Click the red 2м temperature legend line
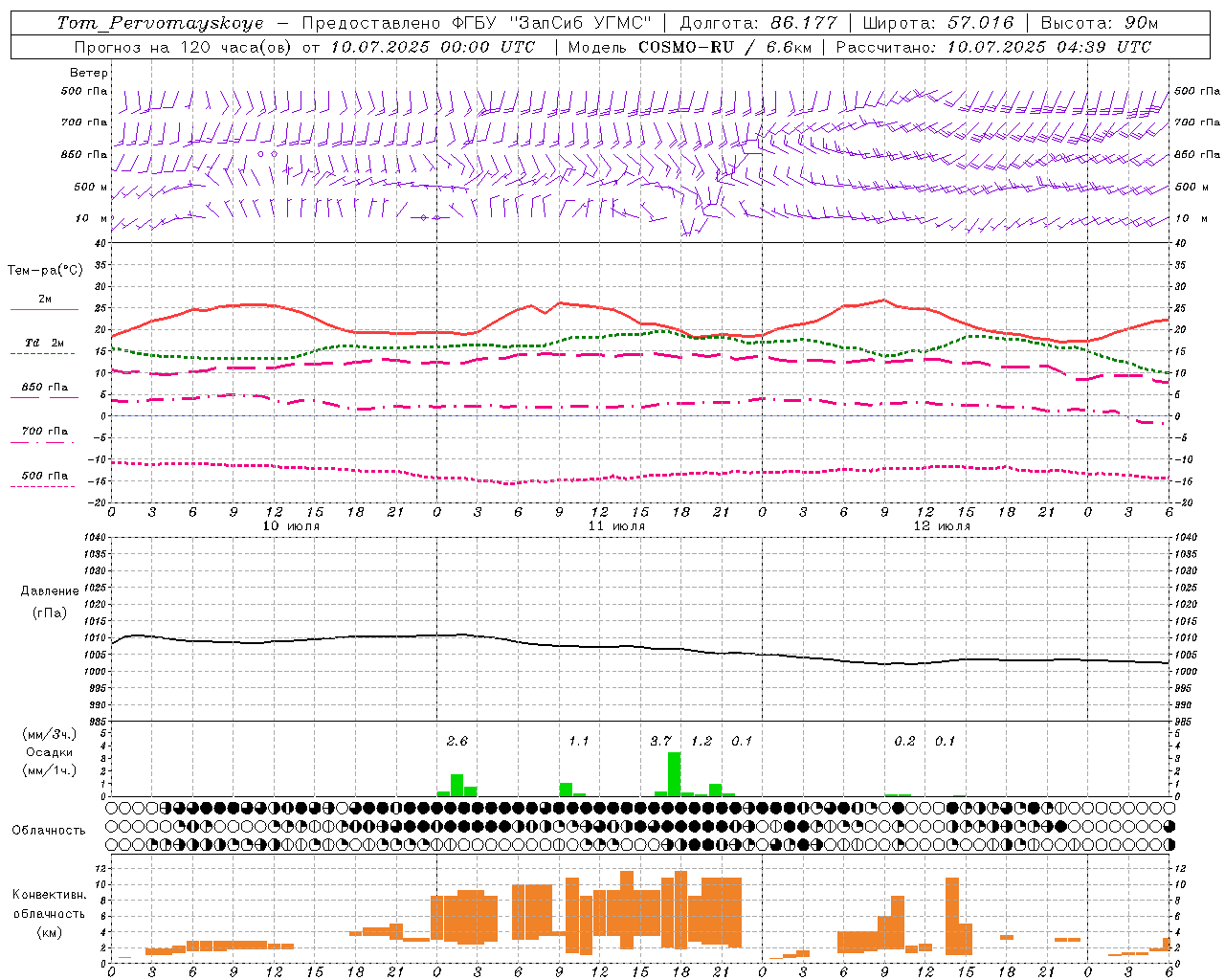 (44, 309)
